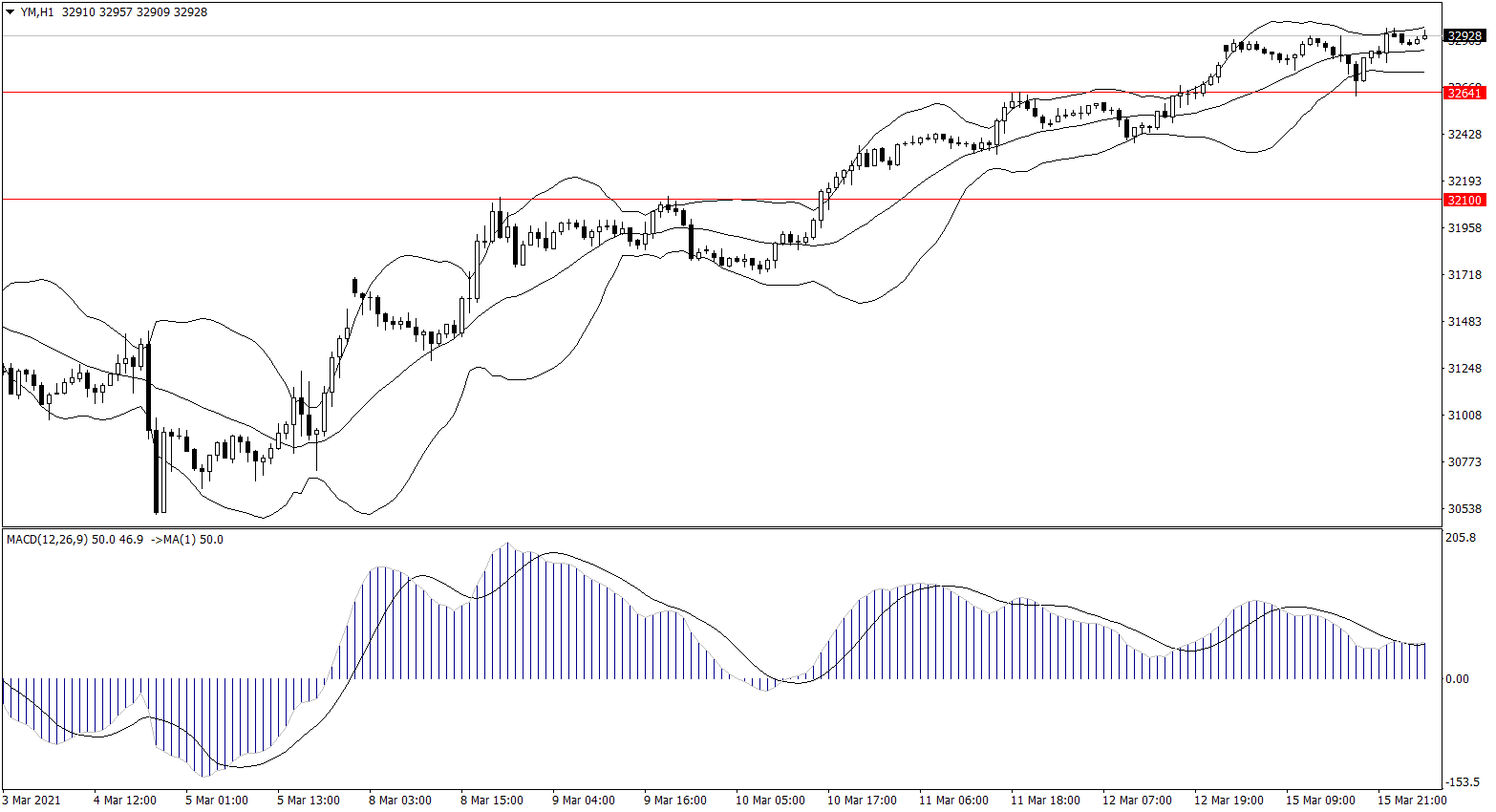The height and width of the screenshot is (812, 1496).
Task: Click the 12 Mar 07:00 time label
Action: click(1137, 801)
